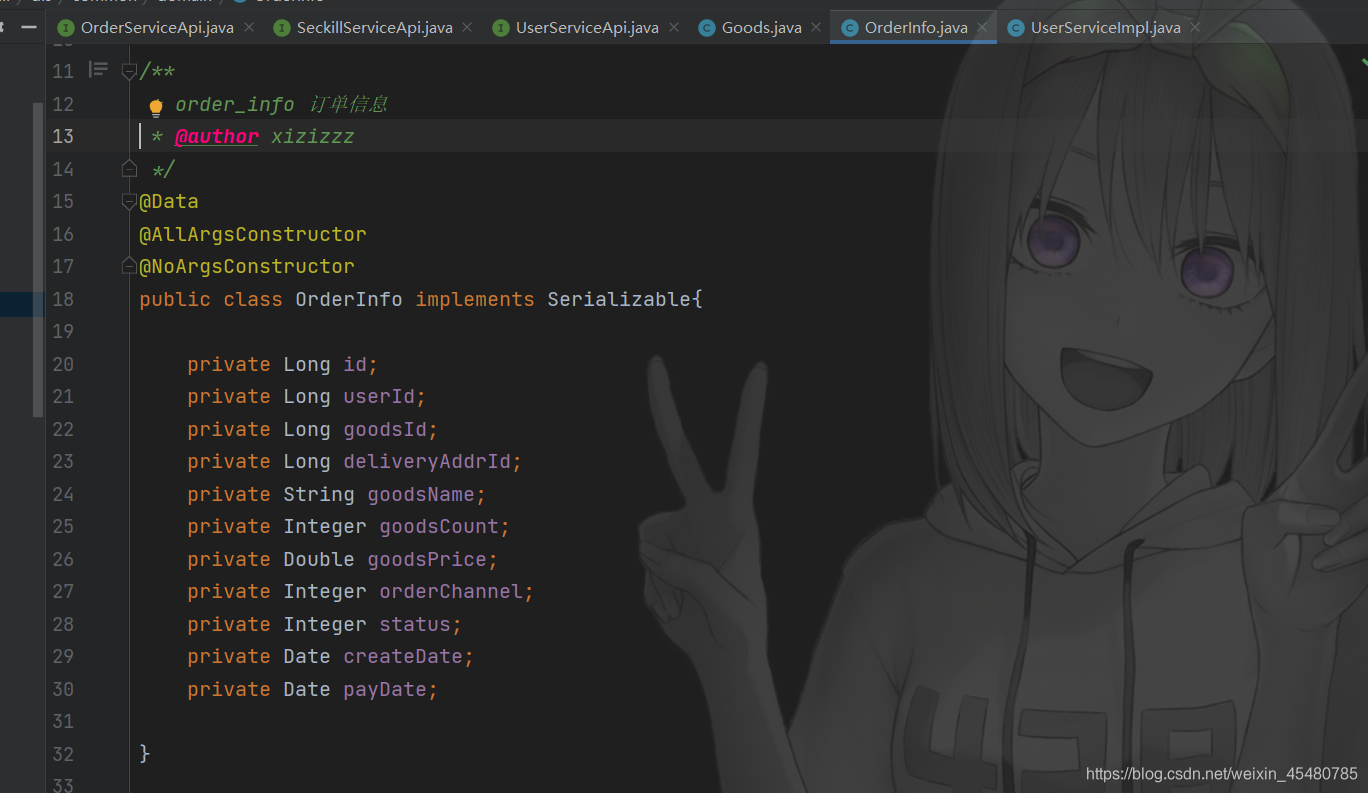Click line number 18 in the gutter
This screenshot has height=793, width=1368.
pos(63,299)
